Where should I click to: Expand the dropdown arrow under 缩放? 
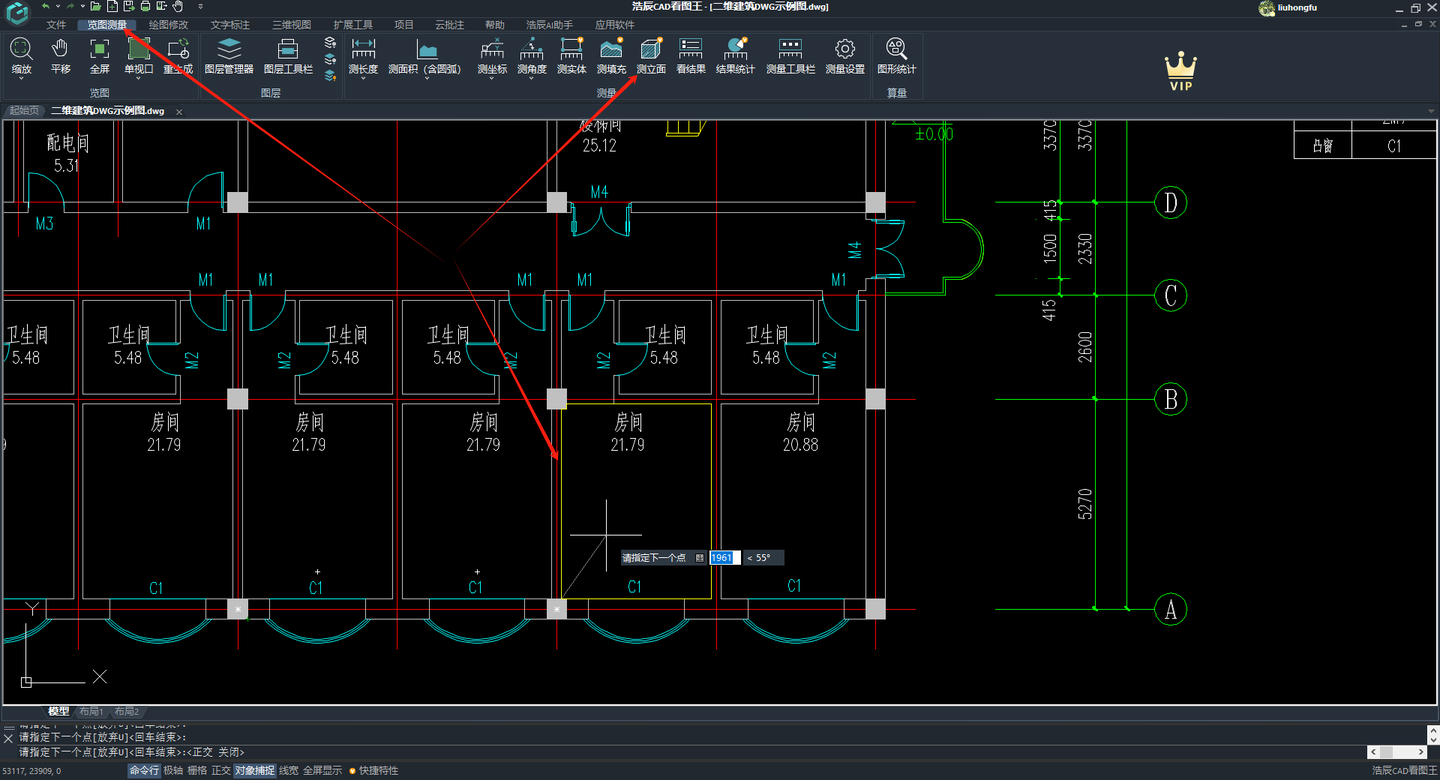point(21,78)
